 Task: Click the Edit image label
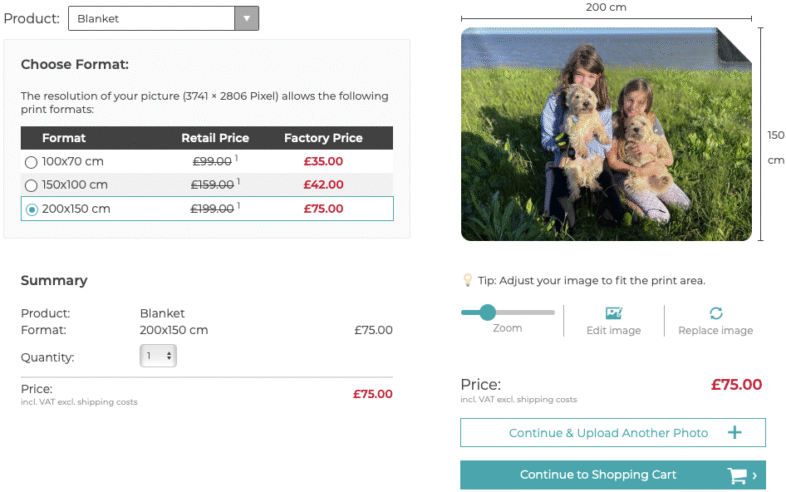pos(614,331)
